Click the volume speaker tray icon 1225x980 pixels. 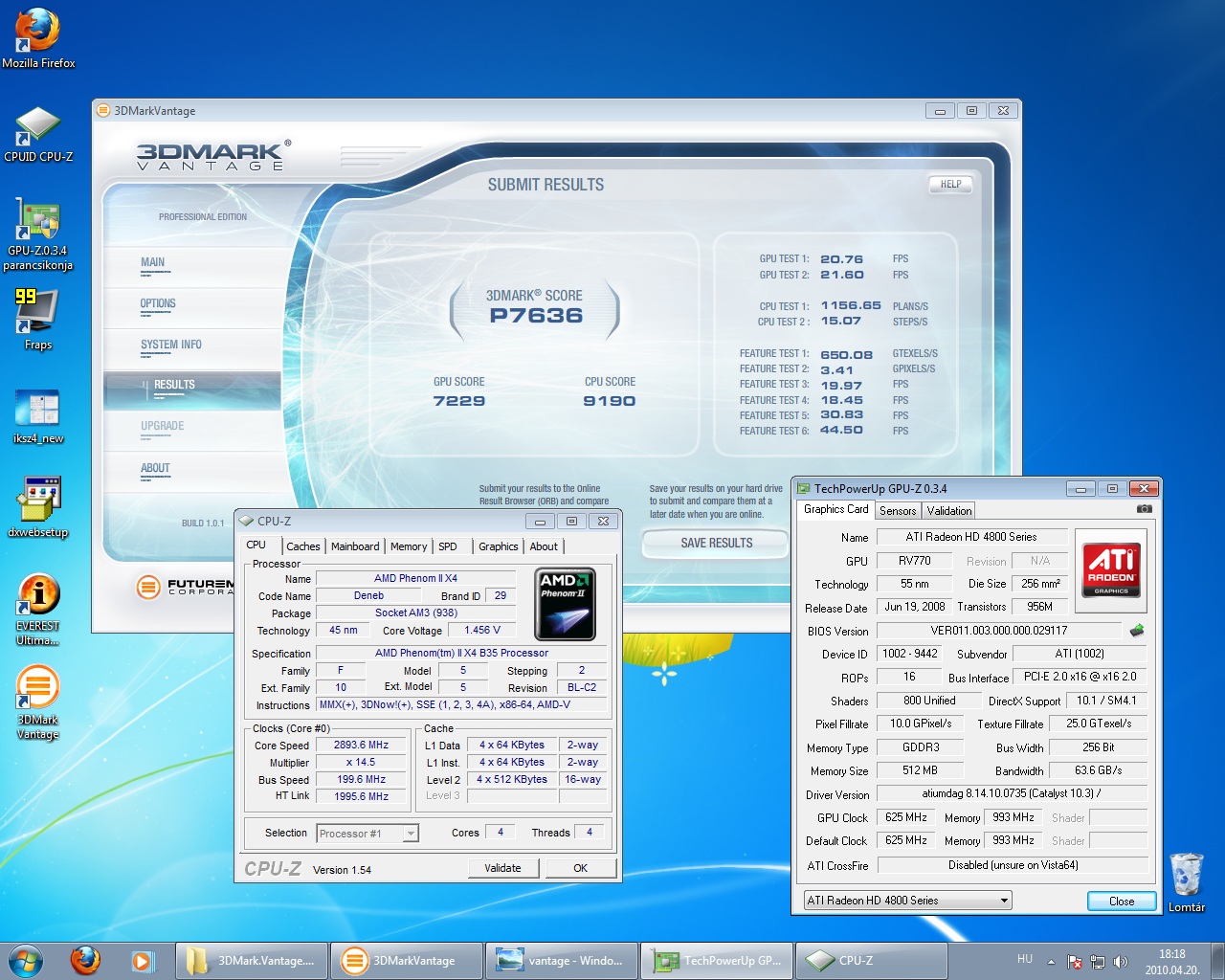point(1121,961)
